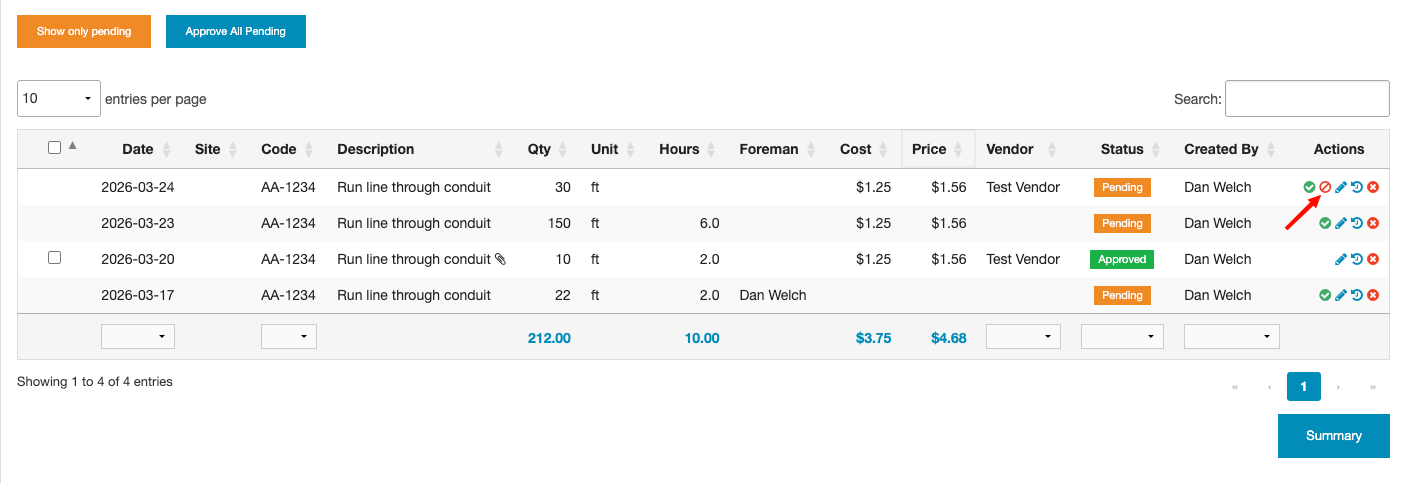Viewport: 1406px width, 483px height.
Task: Click the Show only pending button
Action: [84, 31]
